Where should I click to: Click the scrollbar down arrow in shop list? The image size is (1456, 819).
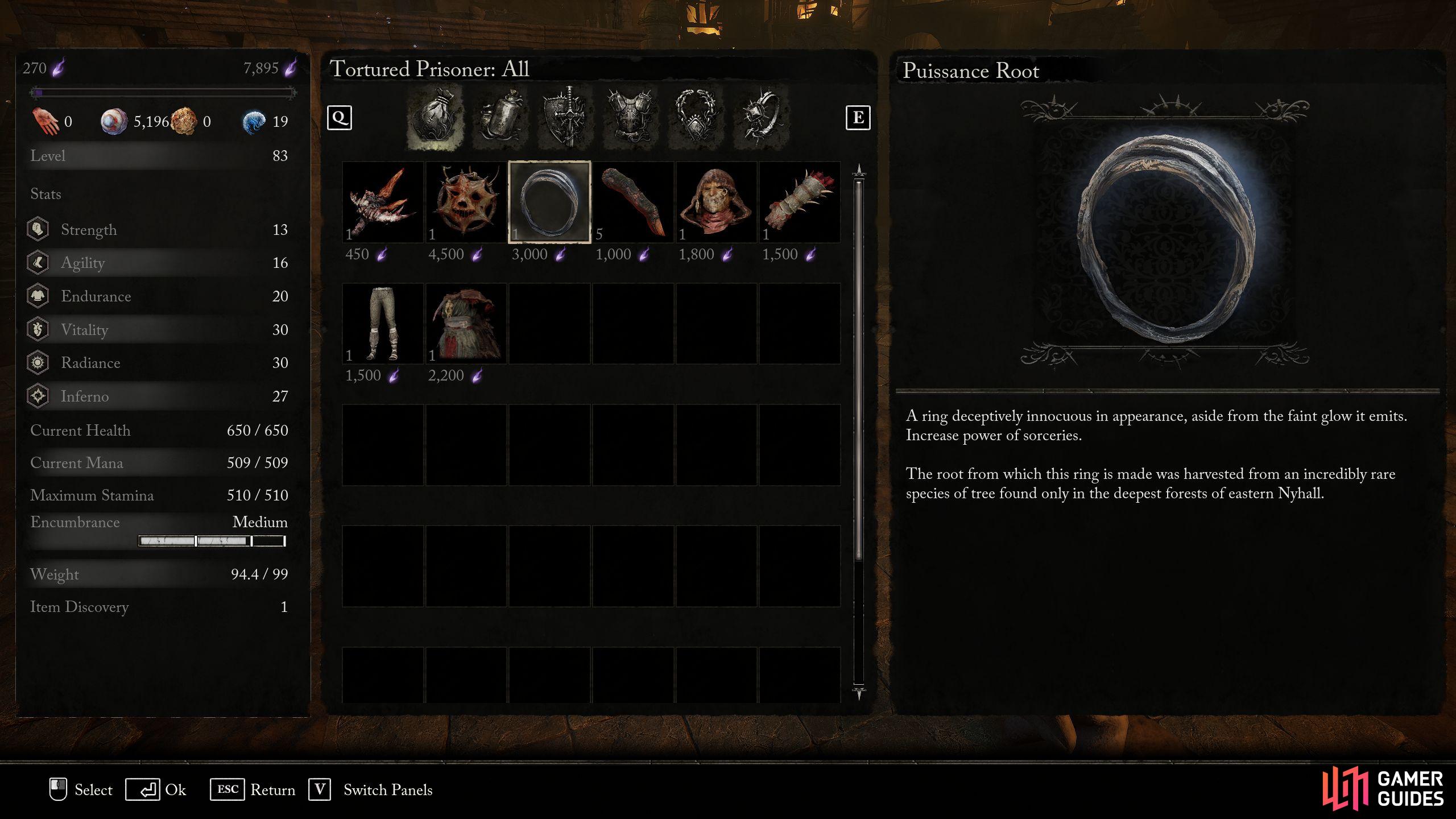pyautogui.click(x=859, y=692)
